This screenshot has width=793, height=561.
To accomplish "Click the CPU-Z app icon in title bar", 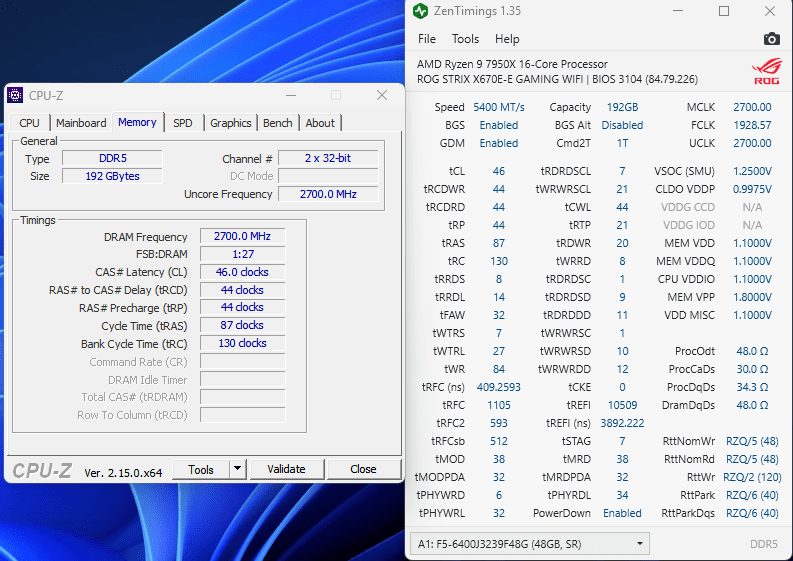I will pyautogui.click(x=15, y=95).
